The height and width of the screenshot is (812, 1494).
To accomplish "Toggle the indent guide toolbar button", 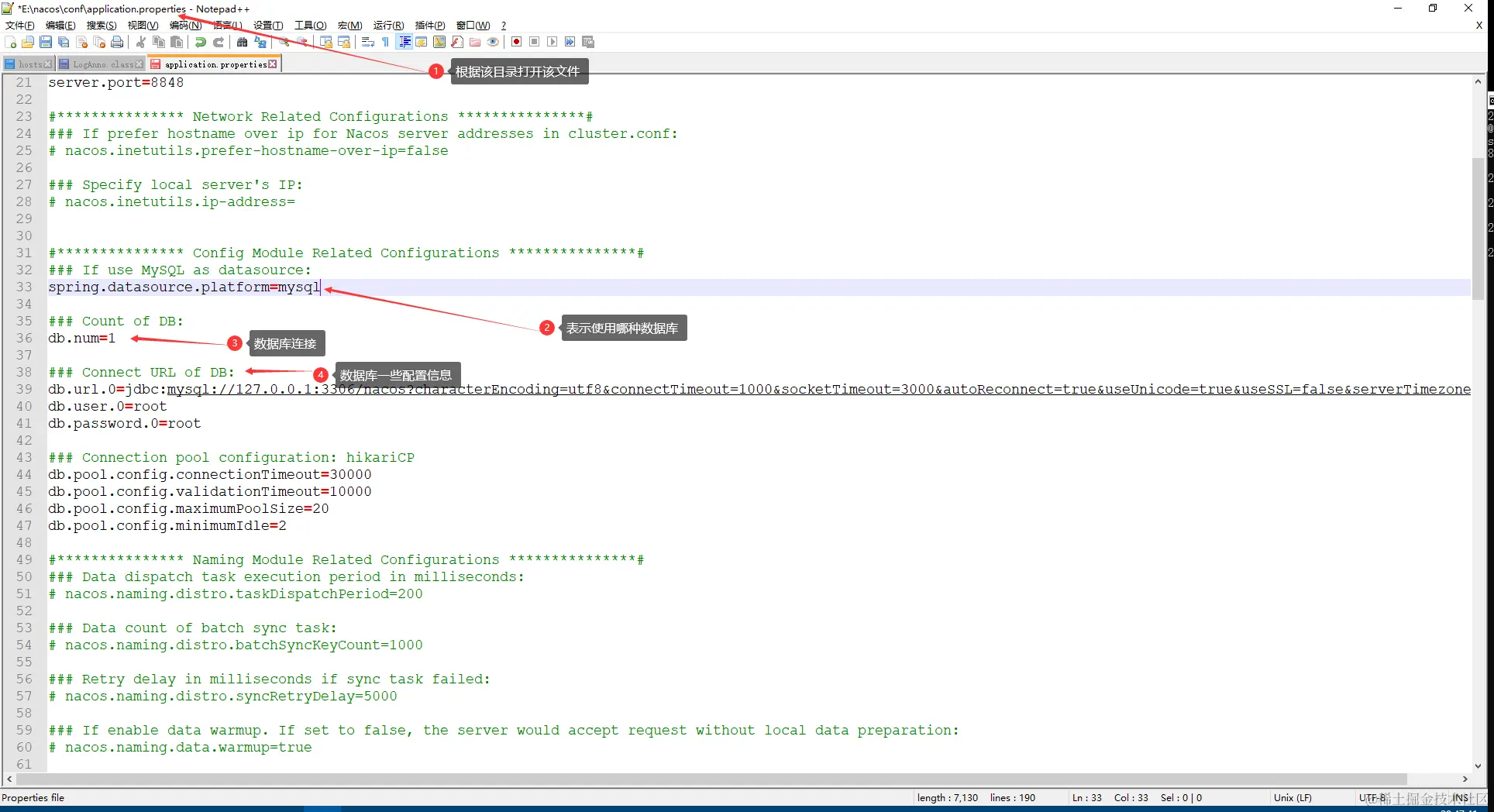I will click(x=404, y=42).
